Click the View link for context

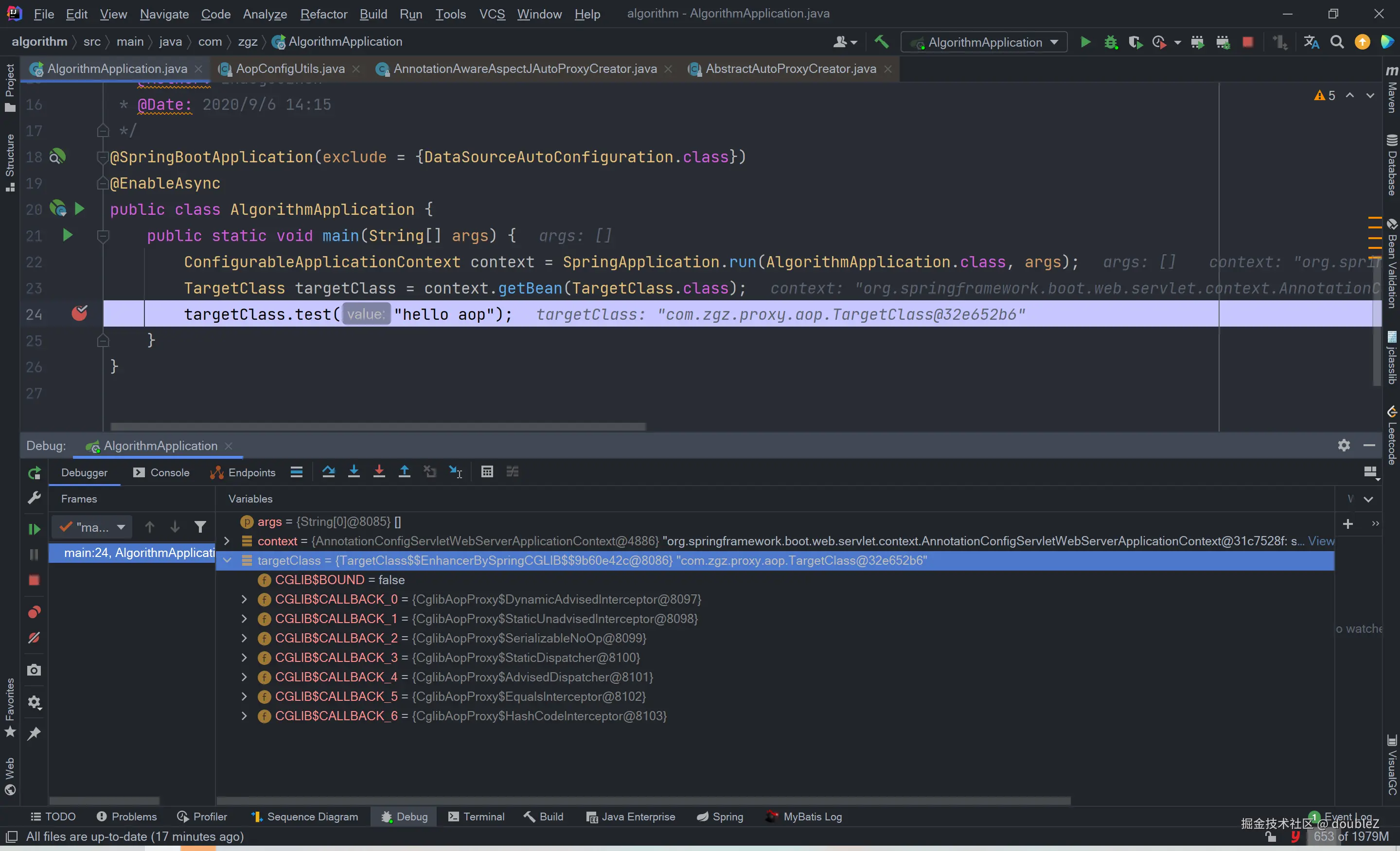[x=1320, y=541]
